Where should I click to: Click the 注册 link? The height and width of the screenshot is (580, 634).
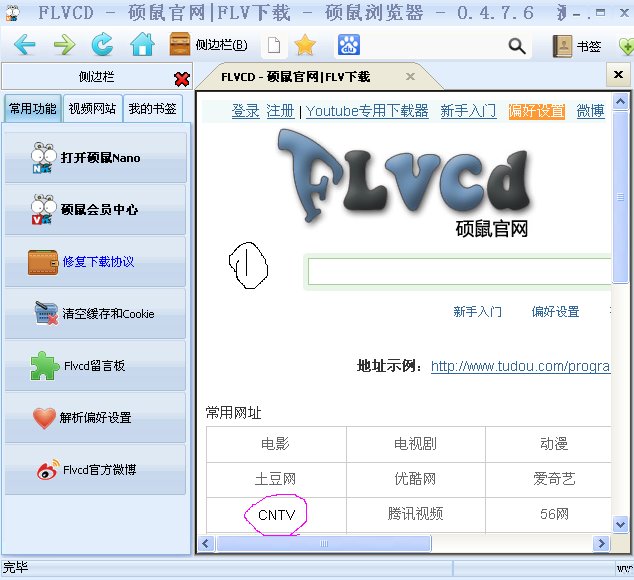(280, 110)
